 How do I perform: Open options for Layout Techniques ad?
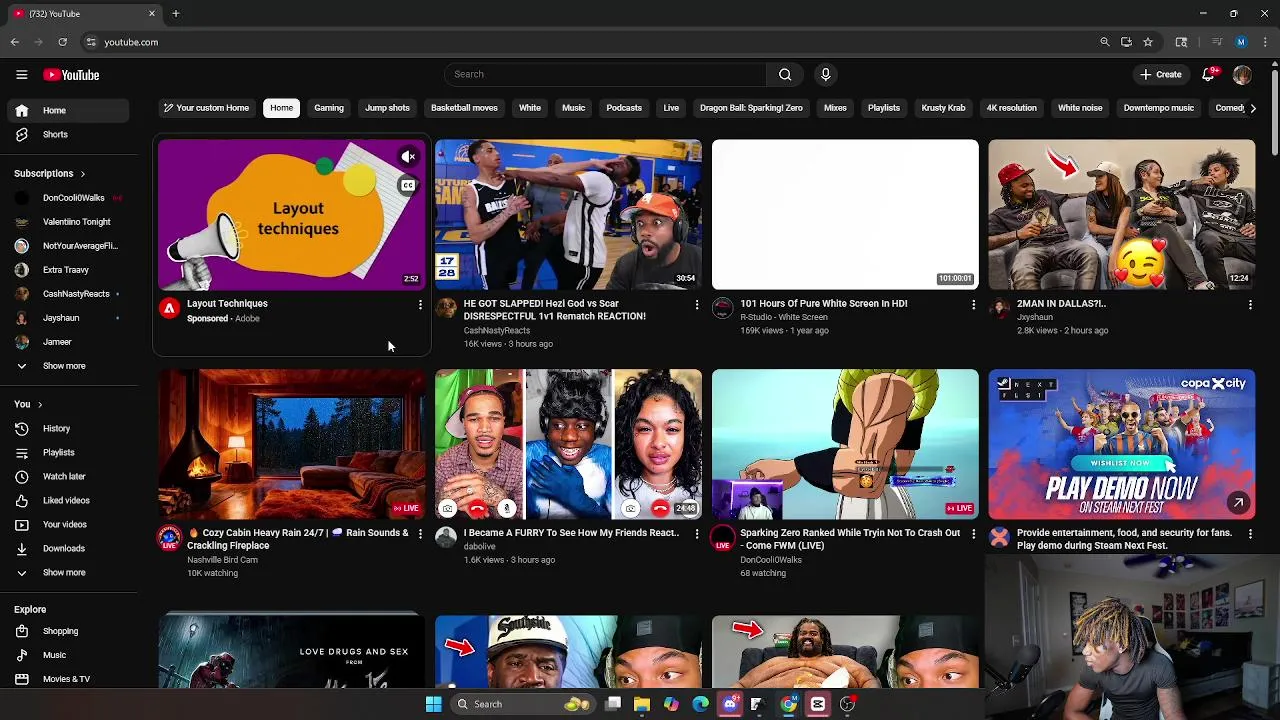pos(420,304)
